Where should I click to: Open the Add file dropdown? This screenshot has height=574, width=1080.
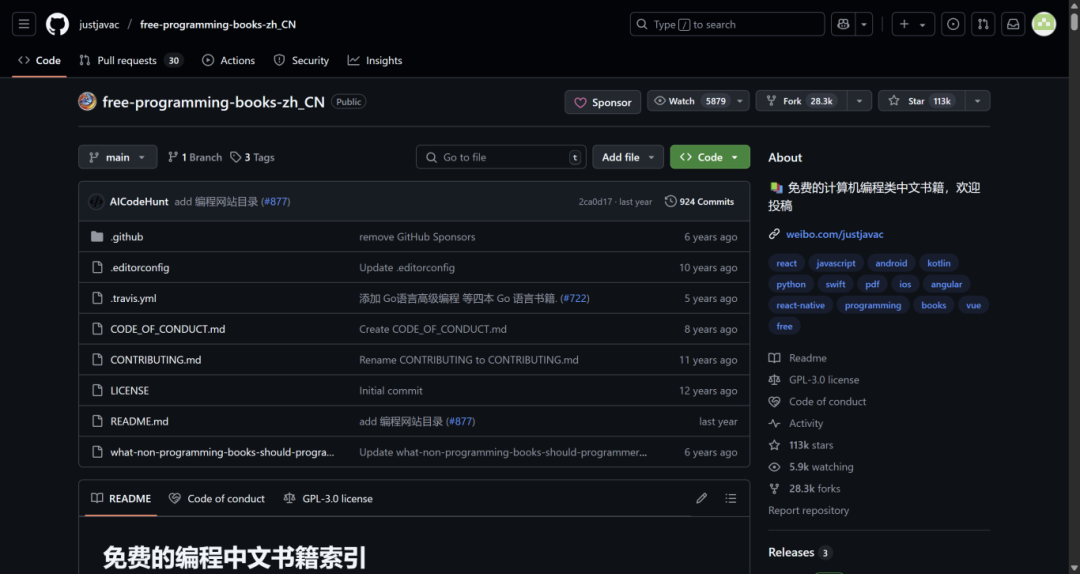pyautogui.click(x=628, y=157)
